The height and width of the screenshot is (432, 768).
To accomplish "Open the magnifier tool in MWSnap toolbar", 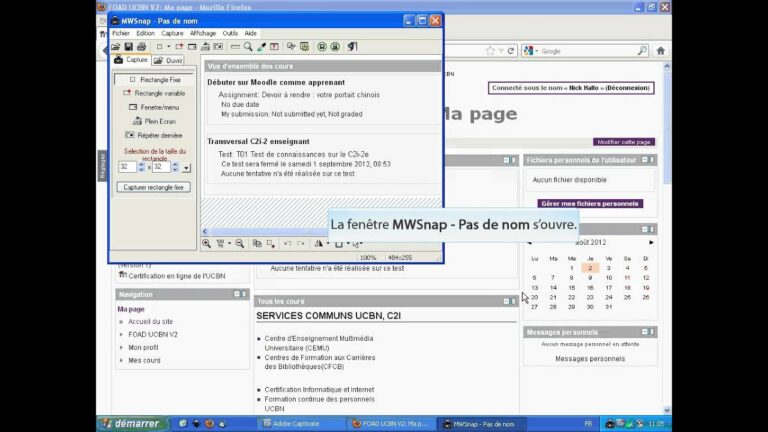I will tap(248, 47).
